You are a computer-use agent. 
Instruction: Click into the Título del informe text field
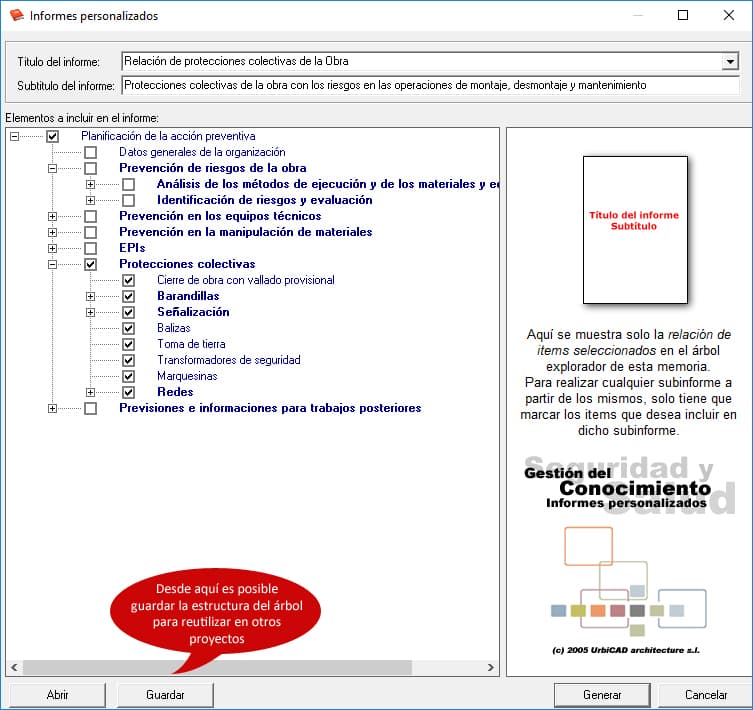point(422,61)
